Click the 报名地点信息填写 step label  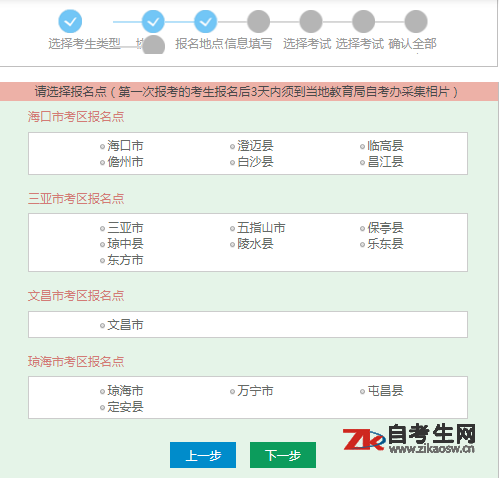[224, 44]
